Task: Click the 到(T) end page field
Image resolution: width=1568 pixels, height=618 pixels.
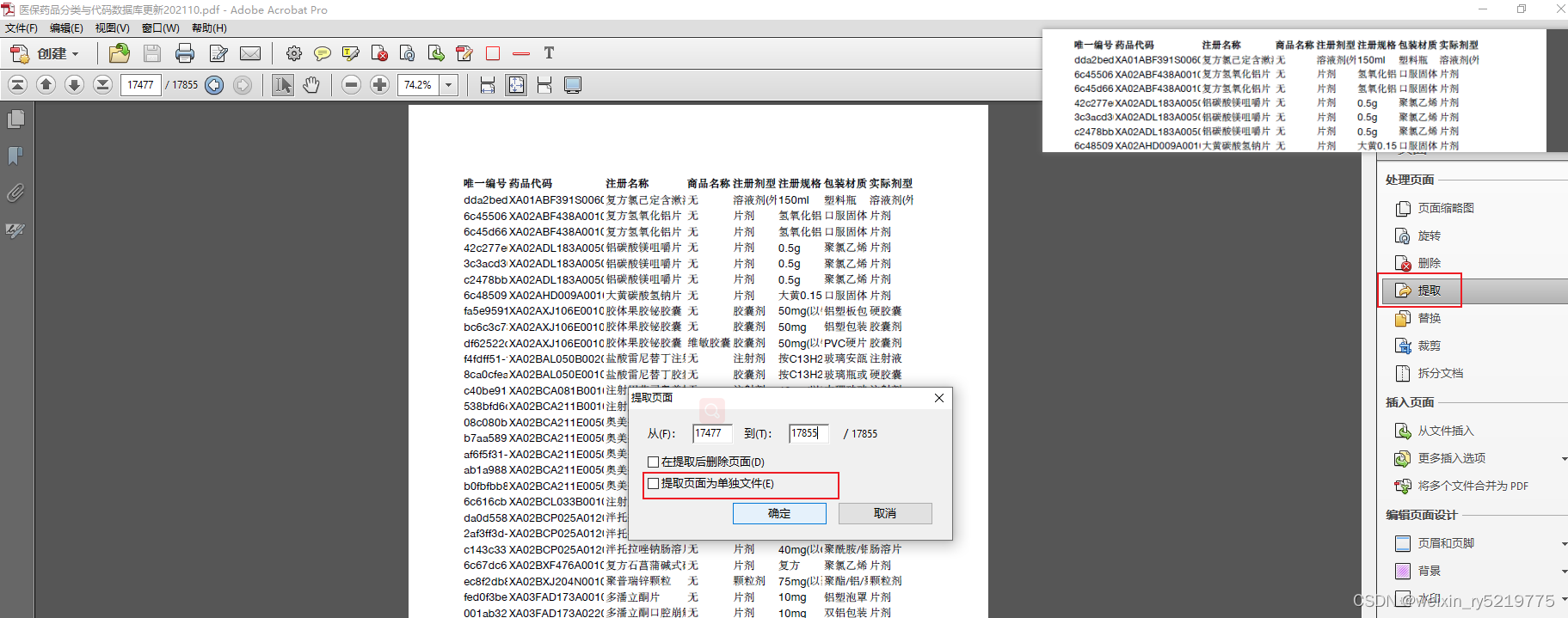Action: coord(809,433)
